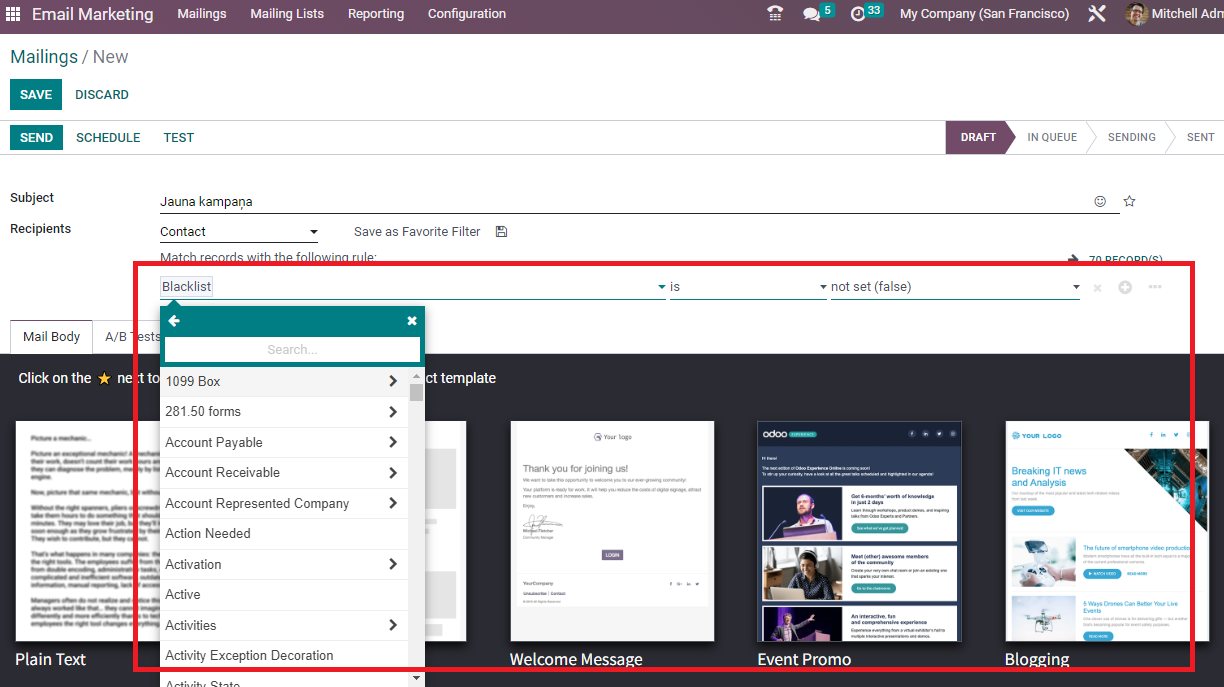Select the Action Needed field
The image size is (1224, 687).
coord(284,534)
